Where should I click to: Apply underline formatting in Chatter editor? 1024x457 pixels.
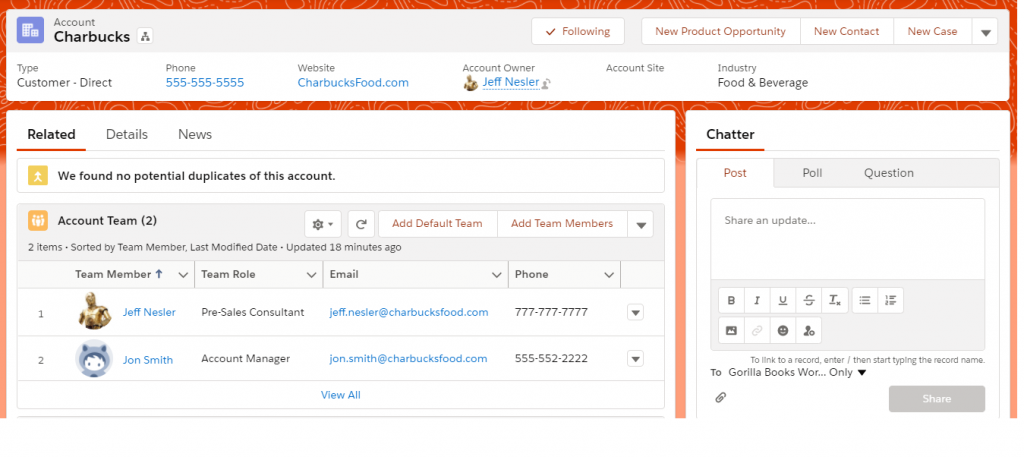coord(782,300)
